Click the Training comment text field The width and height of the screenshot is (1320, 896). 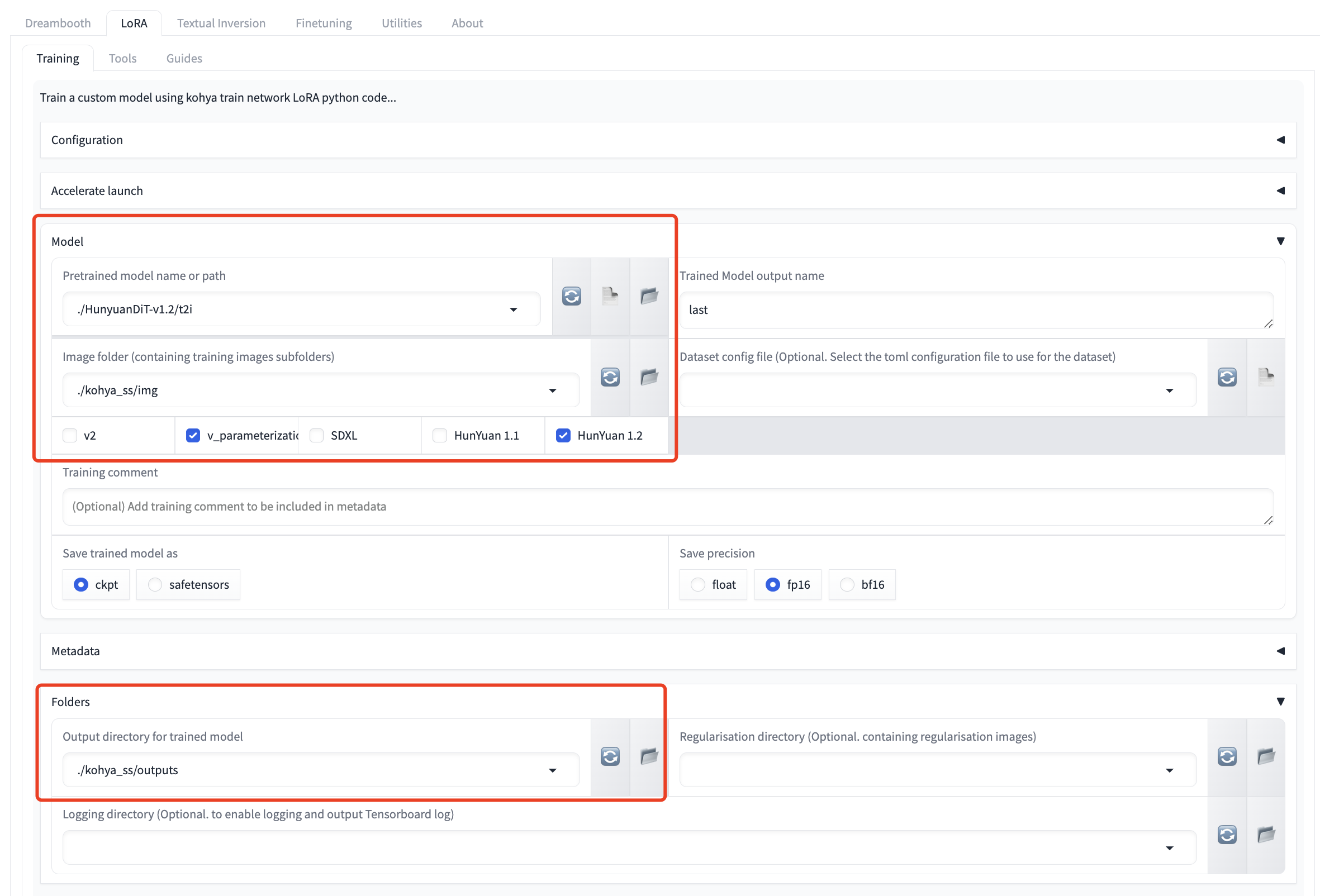tap(668, 507)
